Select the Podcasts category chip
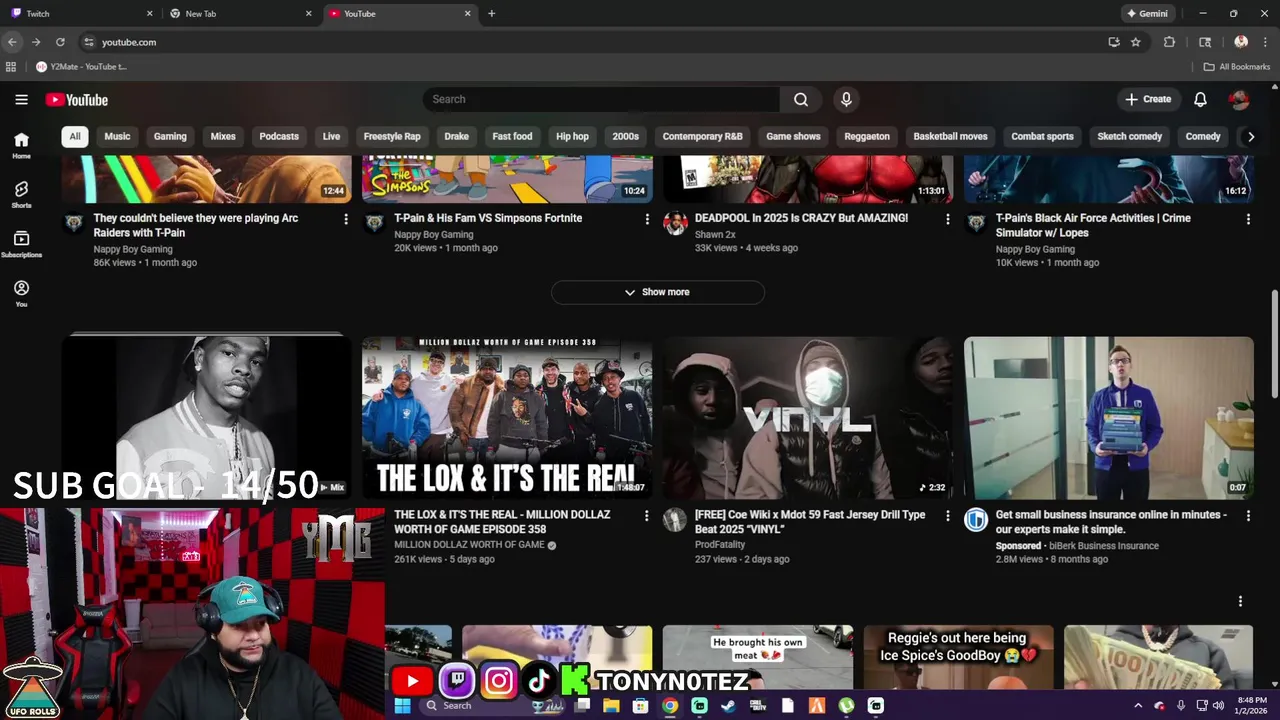Viewport: 1280px width, 720px height. 279,136
